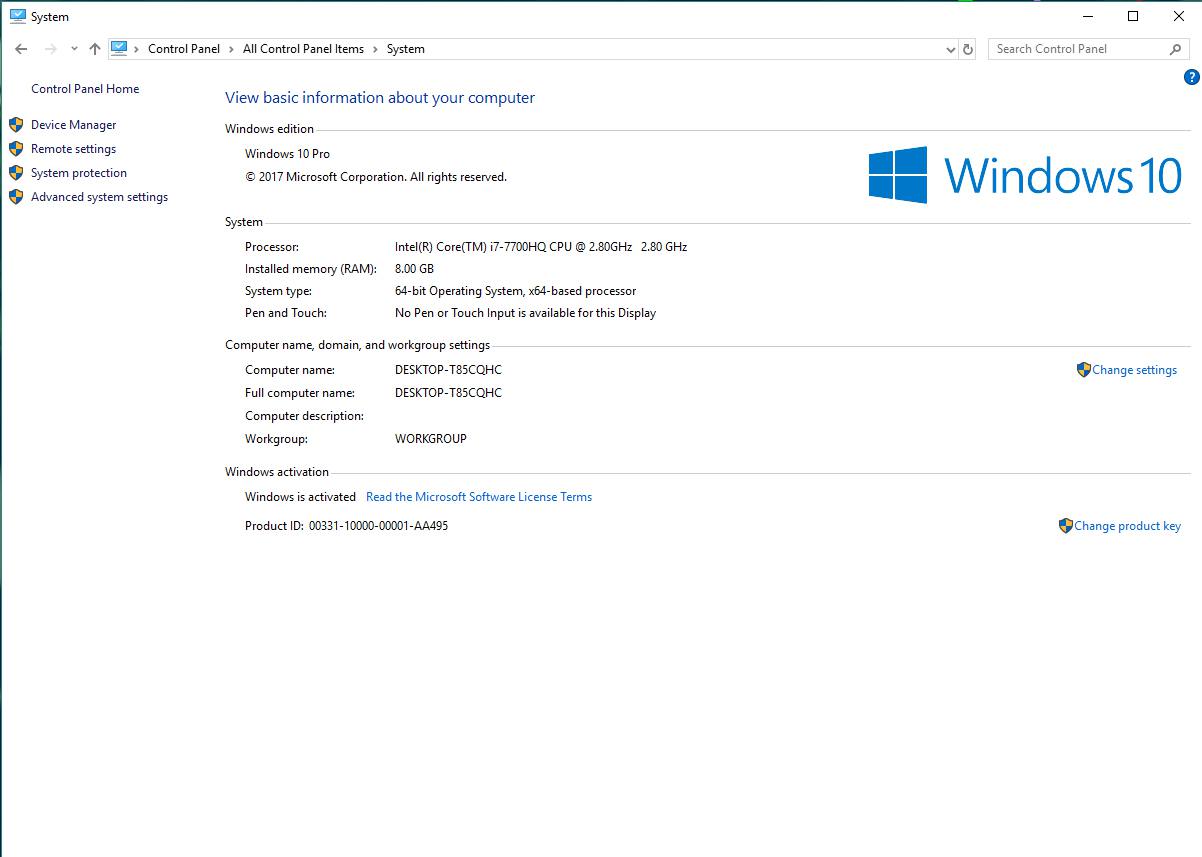Maximize the System window

tap(1133, 16)
